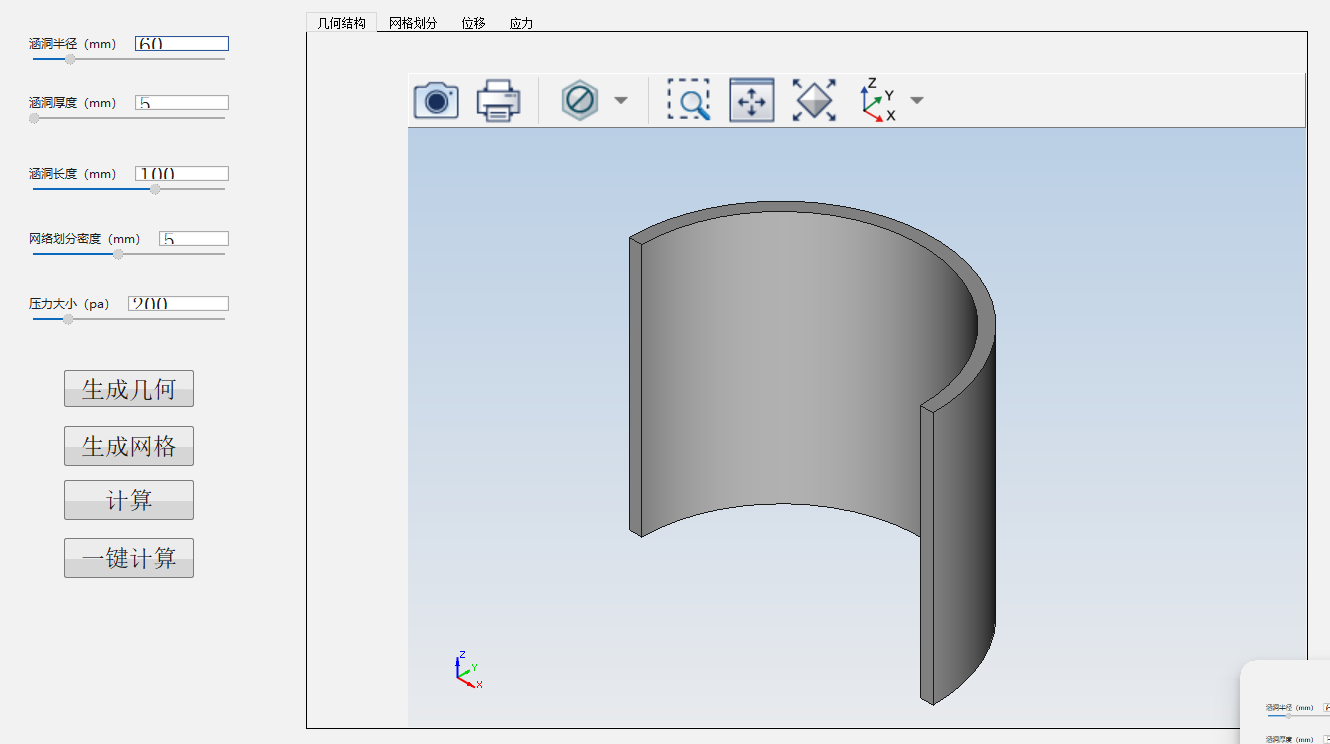Viewport: 1330px width, 744px height.
Task: Click the 涵洞半径 slider handle
Action: click(x=70, y=59)
